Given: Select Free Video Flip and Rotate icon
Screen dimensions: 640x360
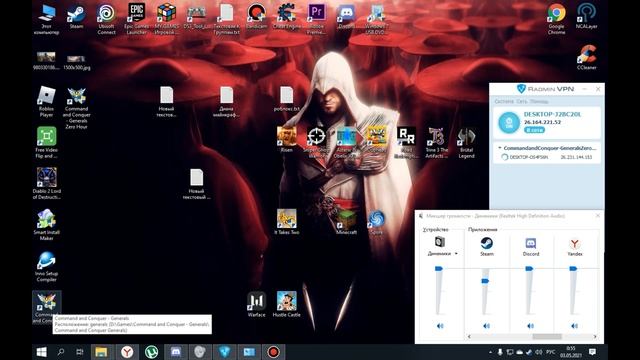Looking at the screenshot, I should point(46,142).
